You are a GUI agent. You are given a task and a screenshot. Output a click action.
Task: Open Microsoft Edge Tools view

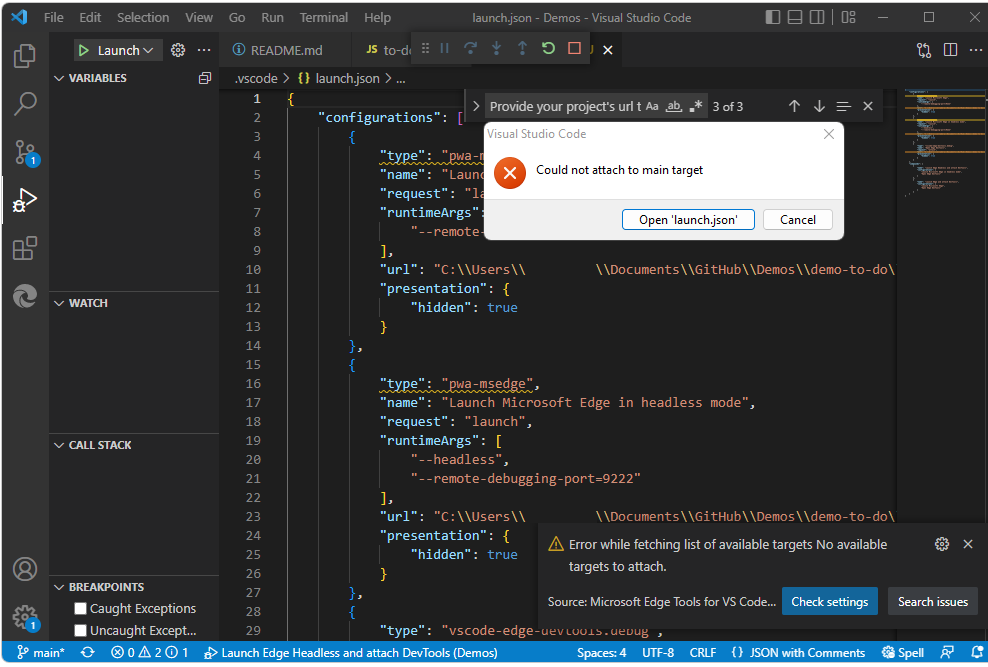pyautogui.click(x=25, y=296)
